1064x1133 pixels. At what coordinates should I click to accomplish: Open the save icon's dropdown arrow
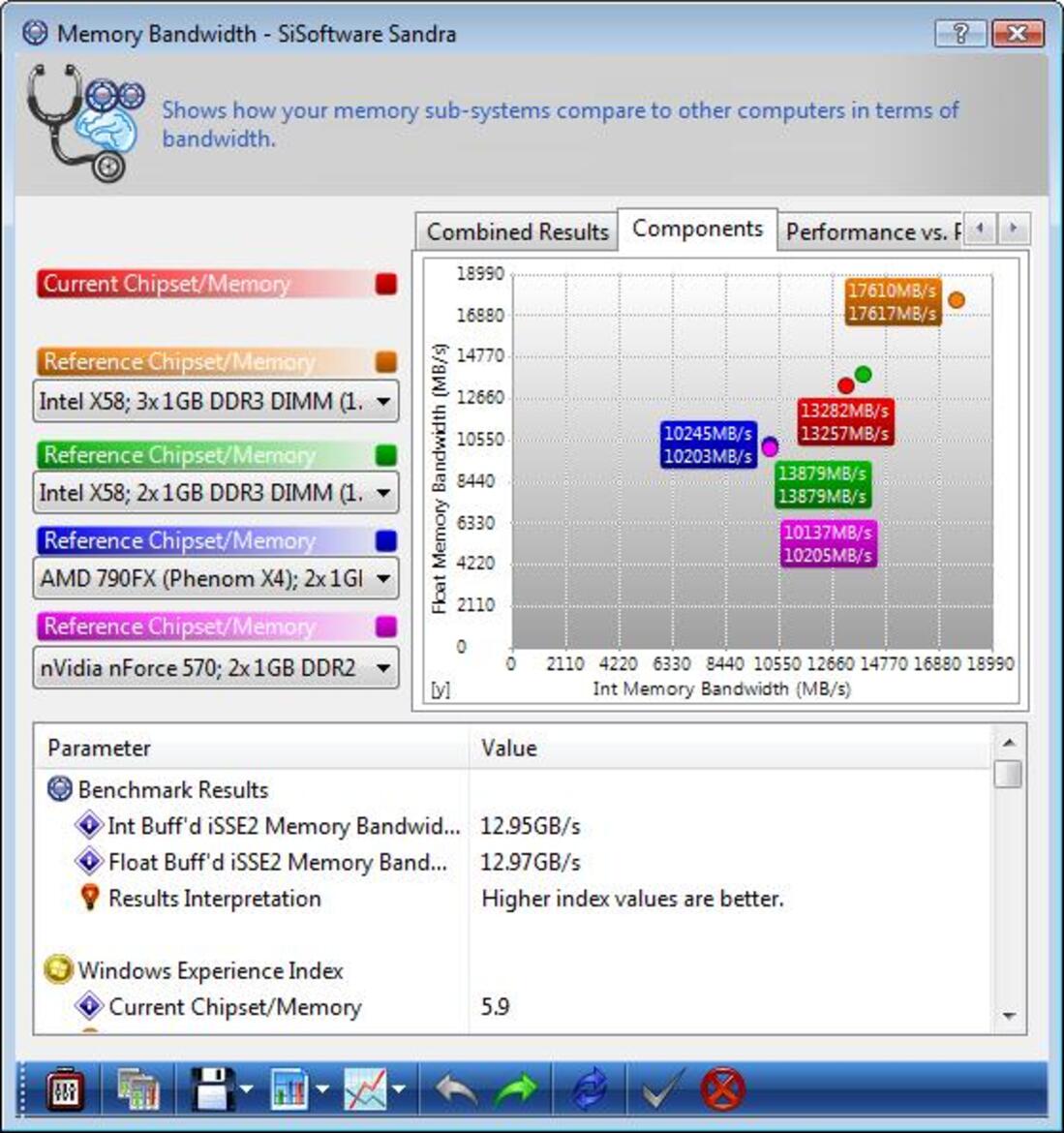[x=246, y=1088]
